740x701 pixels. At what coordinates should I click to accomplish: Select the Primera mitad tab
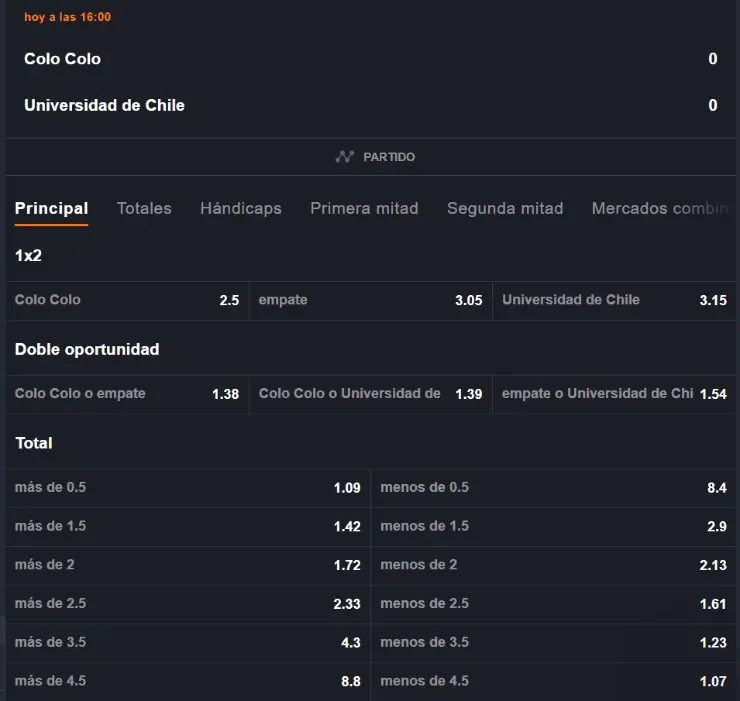tap(364, 209)
